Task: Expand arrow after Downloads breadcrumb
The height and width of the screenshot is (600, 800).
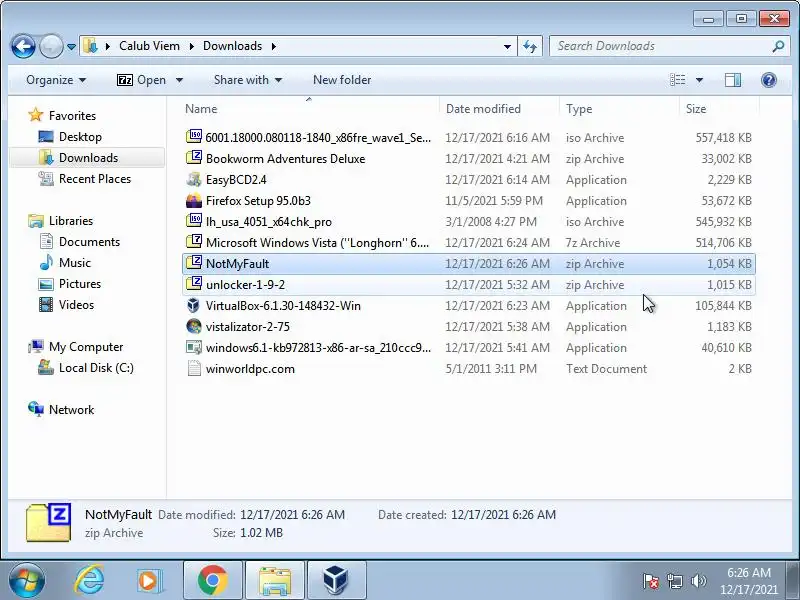Action: click(274, 46)
